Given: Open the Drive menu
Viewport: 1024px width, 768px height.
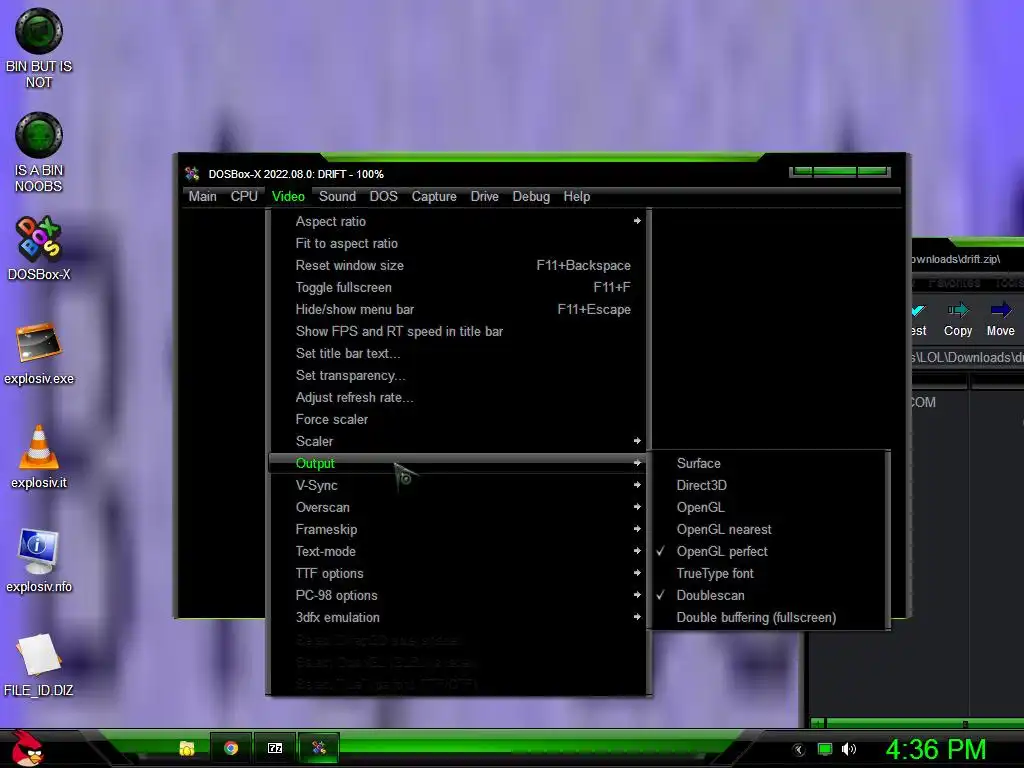Looking at the screenshot, I should [485, 197].
